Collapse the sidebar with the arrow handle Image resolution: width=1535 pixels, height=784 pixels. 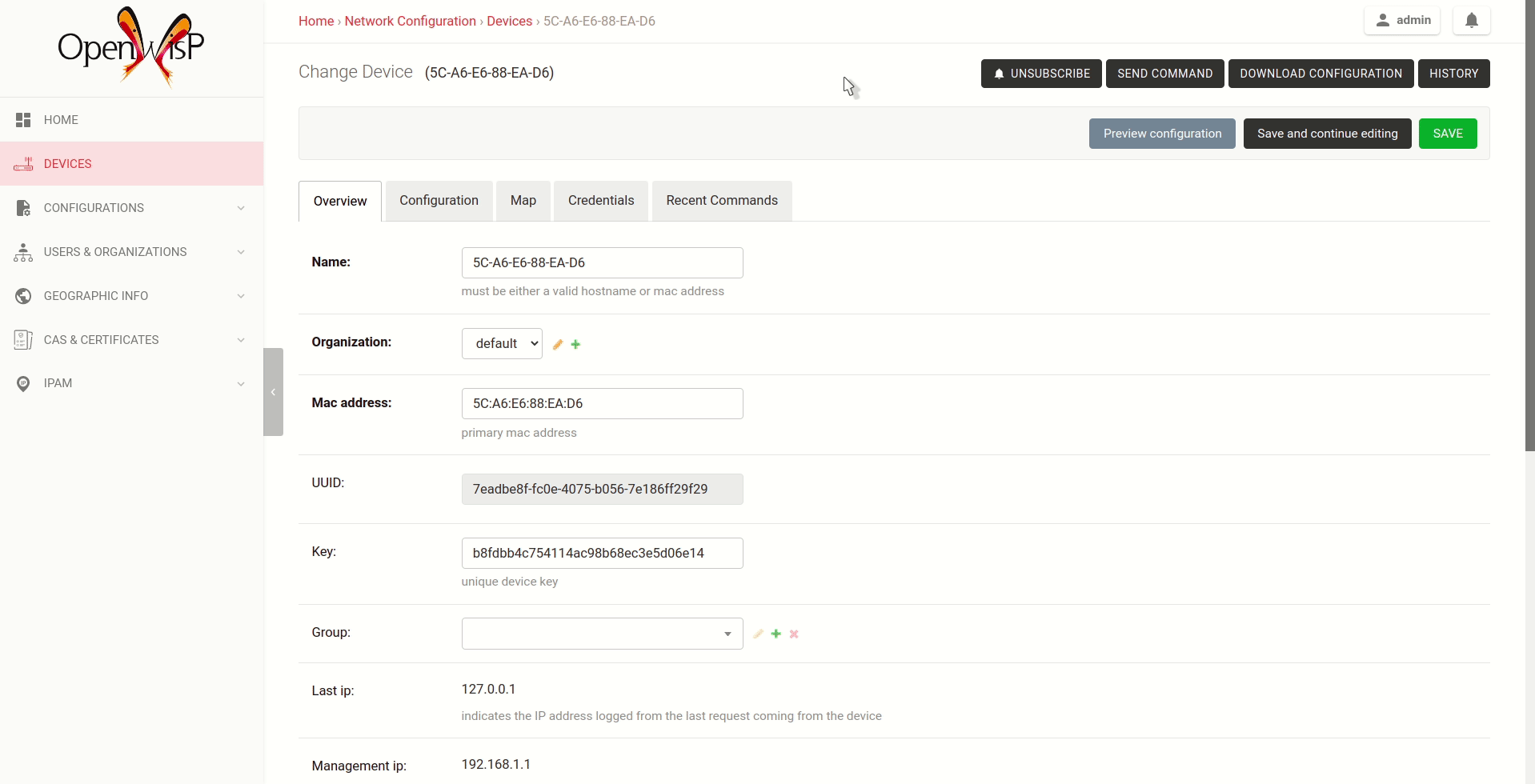tap(274, 392)
